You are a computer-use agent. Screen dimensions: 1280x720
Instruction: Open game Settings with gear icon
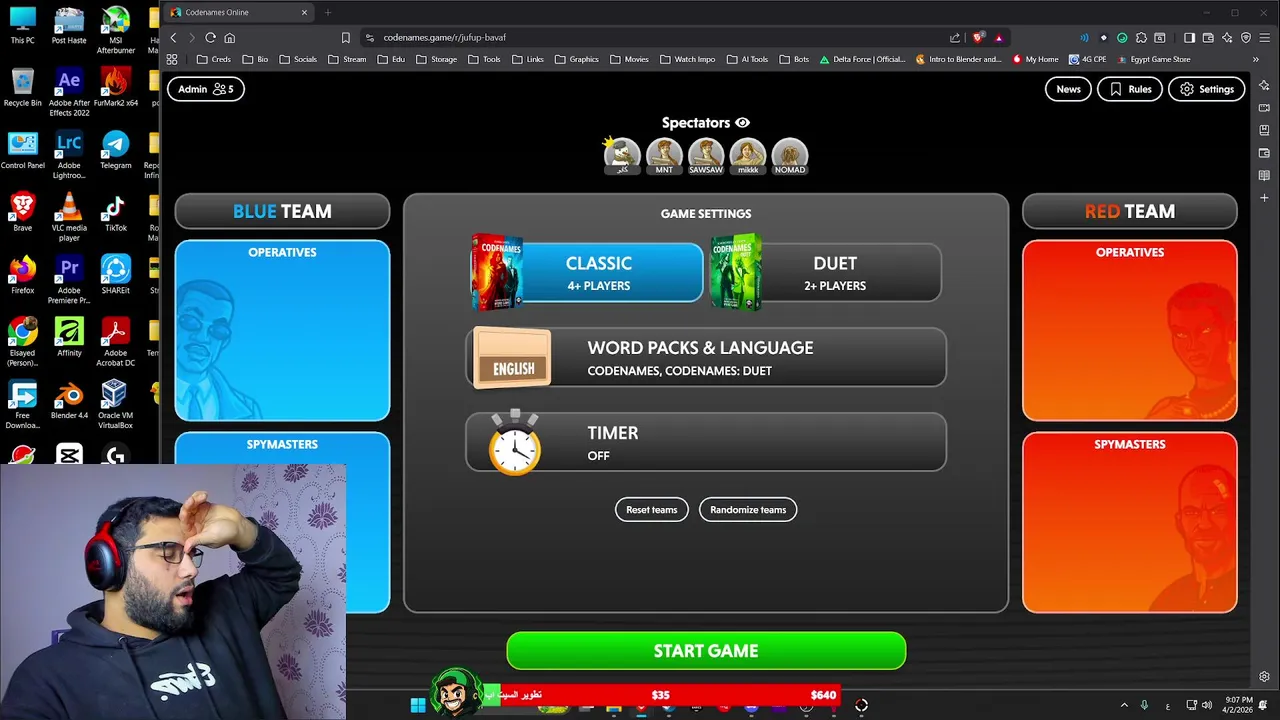1207,89
